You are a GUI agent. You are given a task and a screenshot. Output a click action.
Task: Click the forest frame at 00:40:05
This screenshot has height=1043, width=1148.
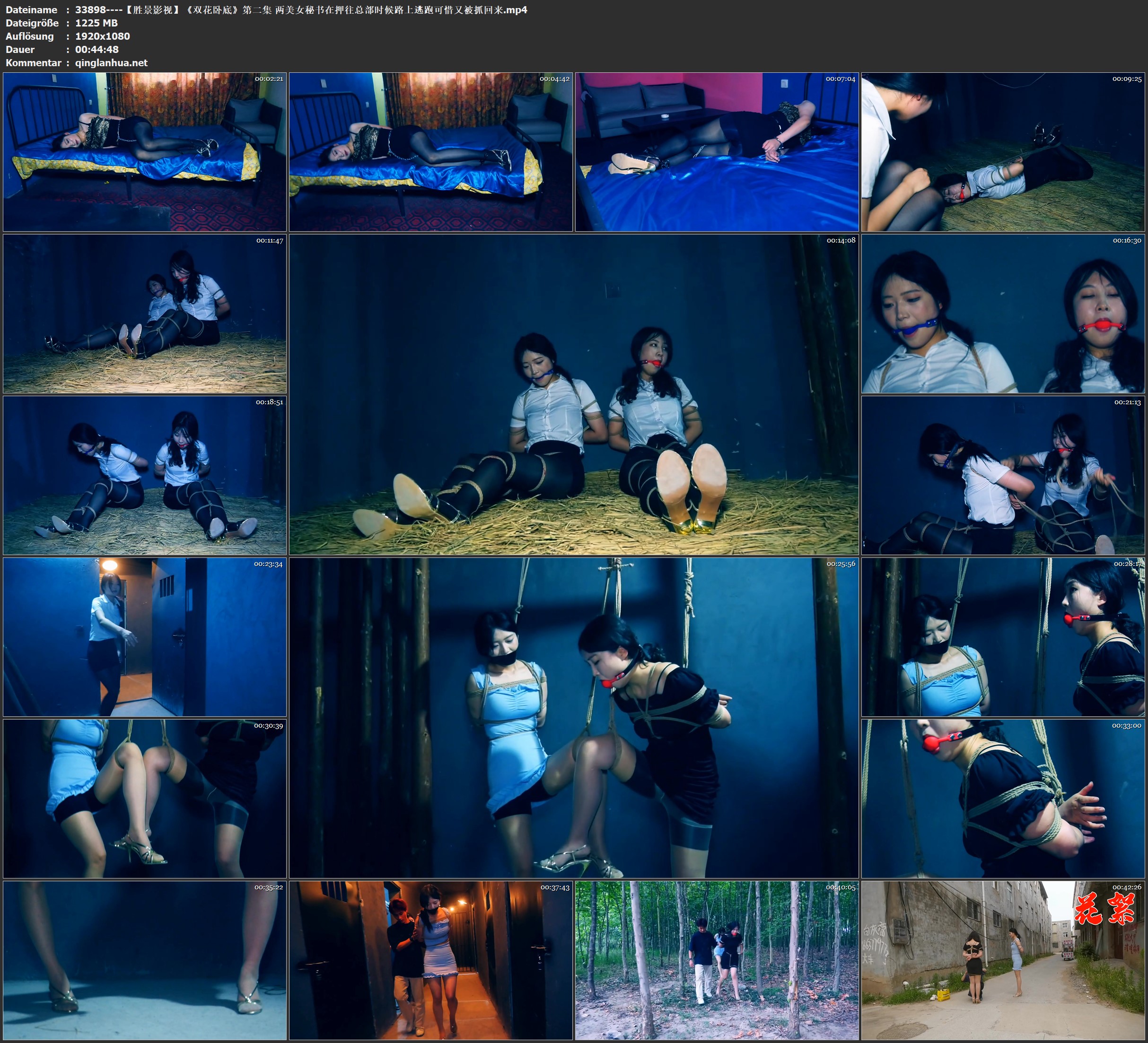(716, 960)
